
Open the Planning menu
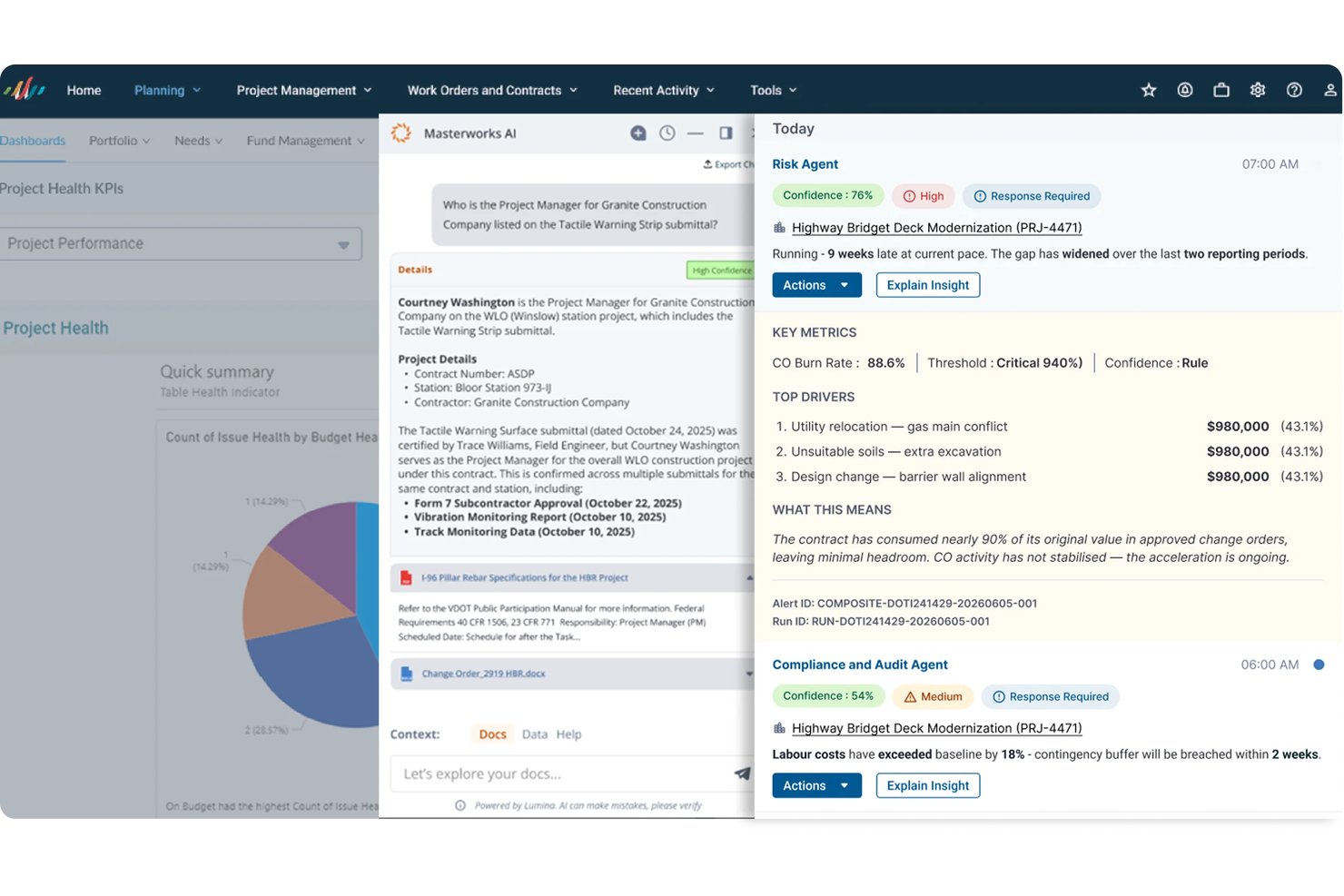point(168,90)
